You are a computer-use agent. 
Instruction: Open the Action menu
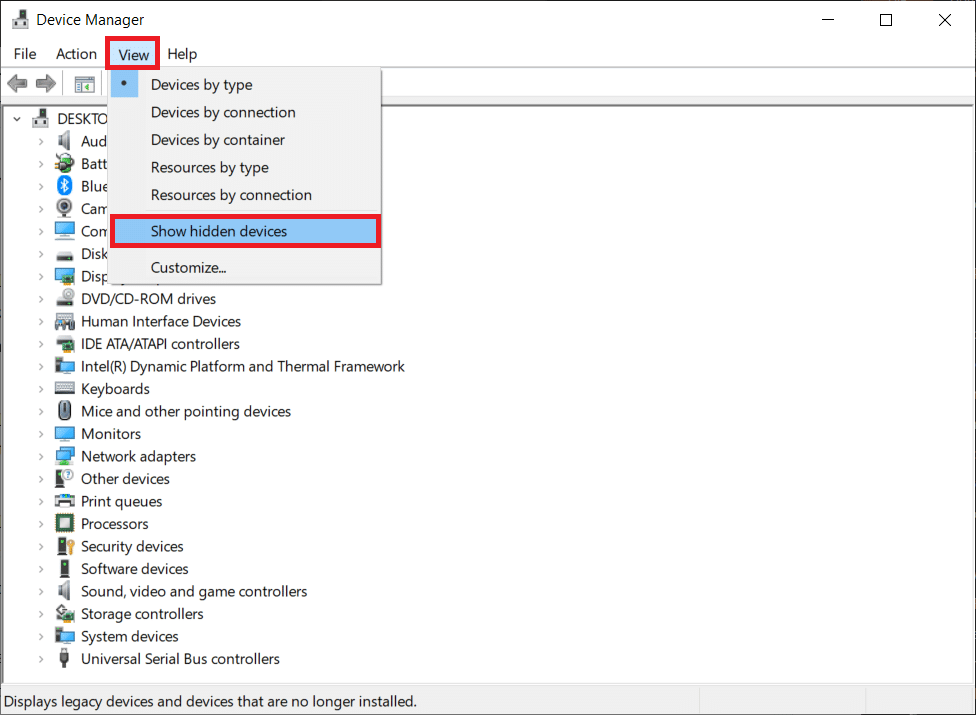point(76,54)
